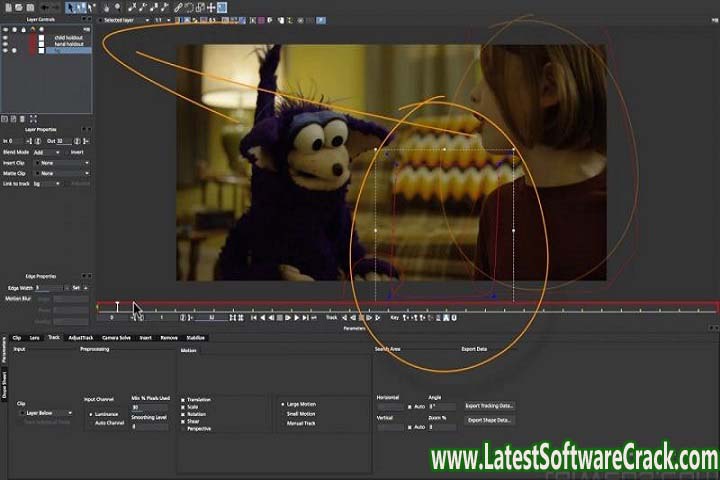This screenshot has height=480, width=720.
Task: Click the expand icon below layer list
Action: click(33, 119)
